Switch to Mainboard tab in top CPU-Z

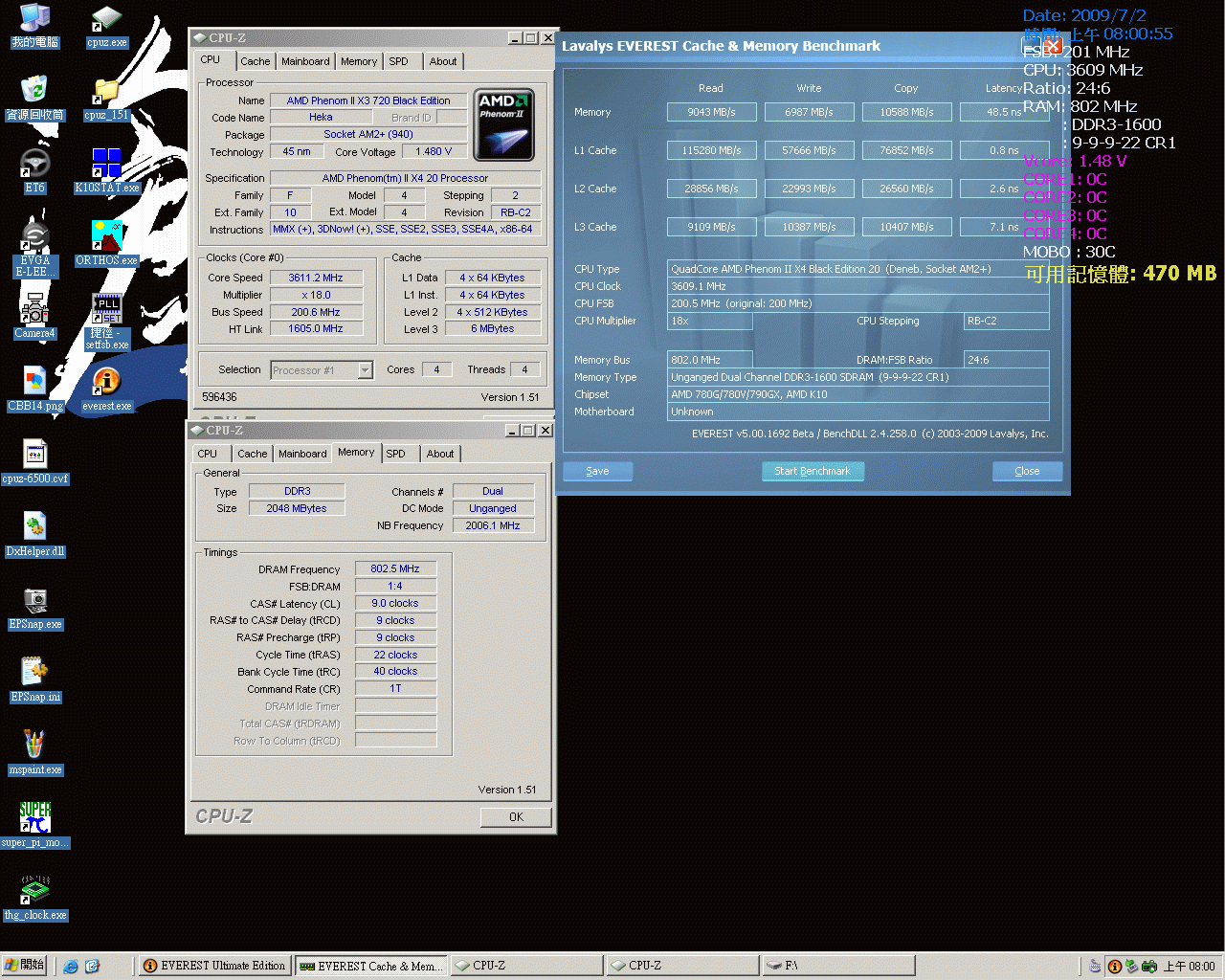[x=305, y=61]
